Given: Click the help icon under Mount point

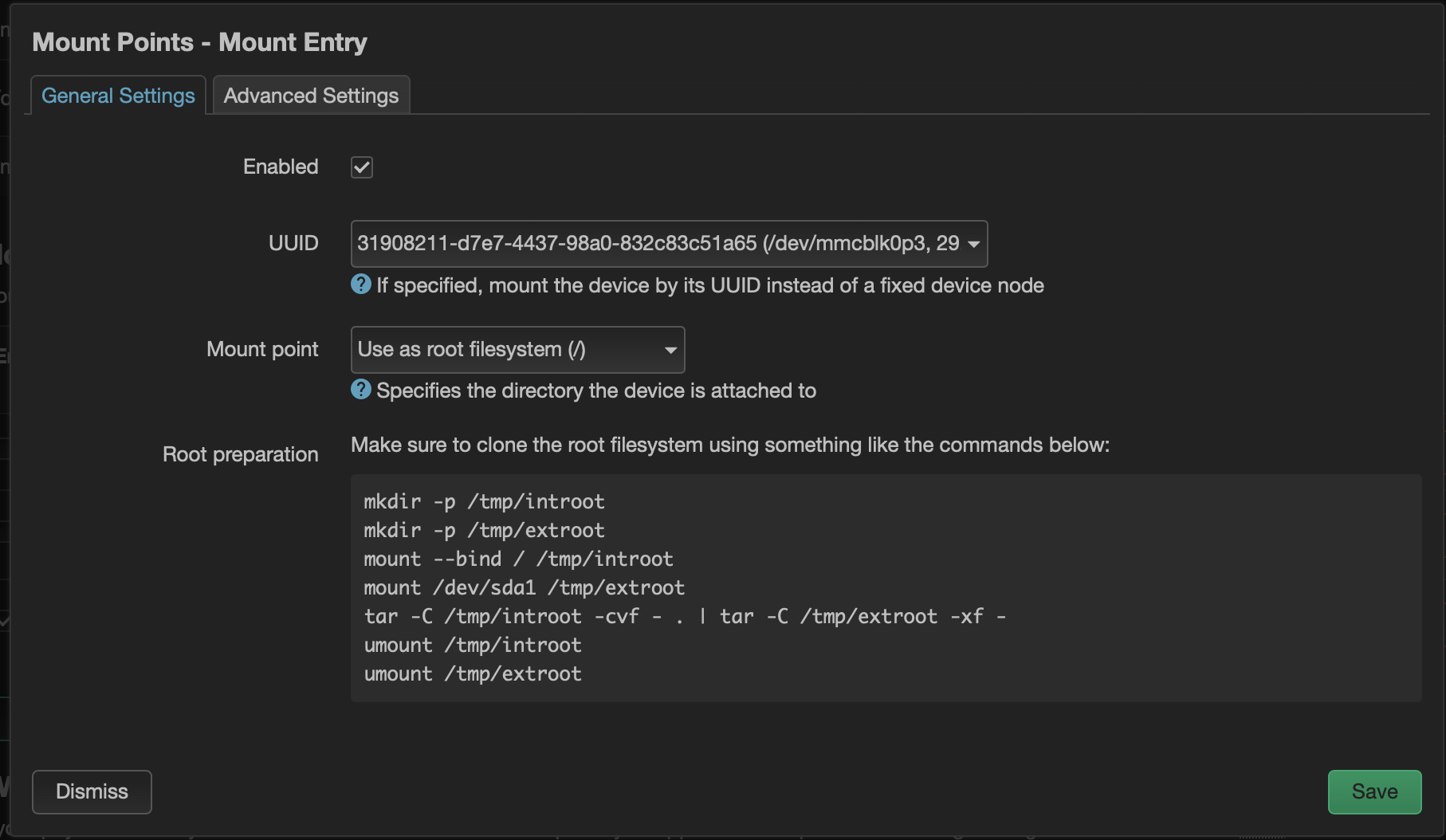Looking at the screenshot, I should pos(361,390).
